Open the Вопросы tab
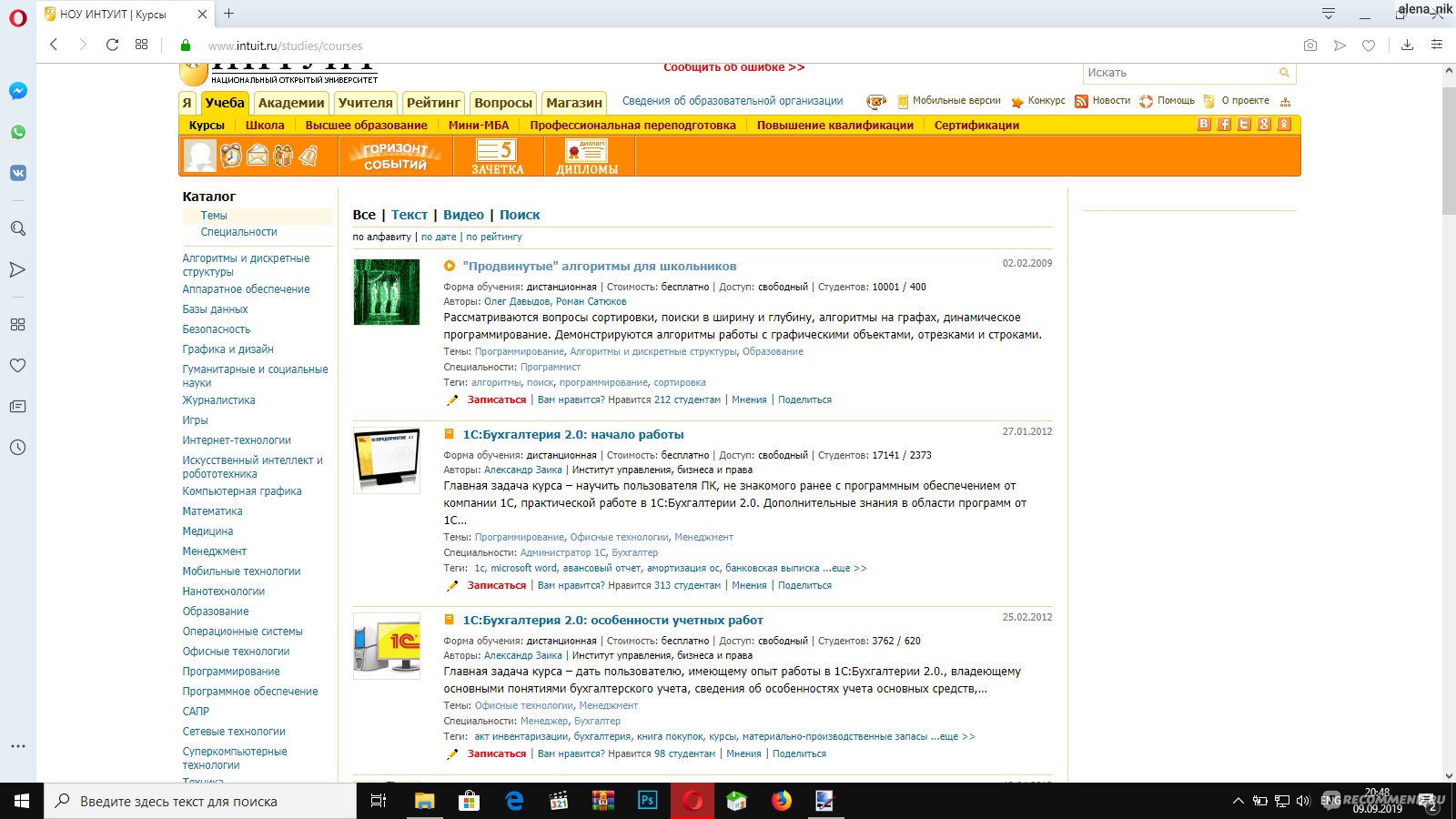Image resolution: width=1456 pixels, height=819 pixels. point(503,103)
